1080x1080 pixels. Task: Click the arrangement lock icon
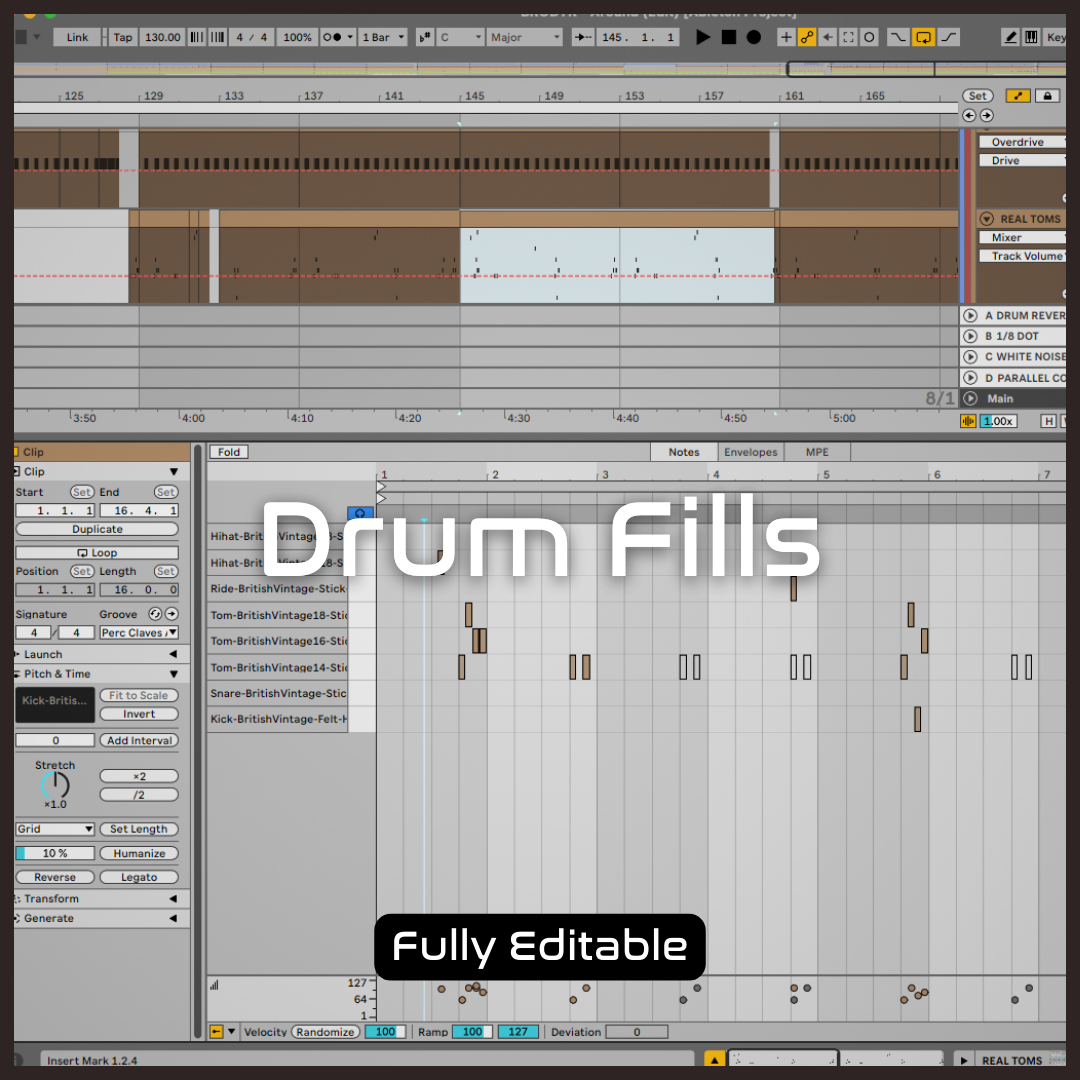click(1047, 96)
